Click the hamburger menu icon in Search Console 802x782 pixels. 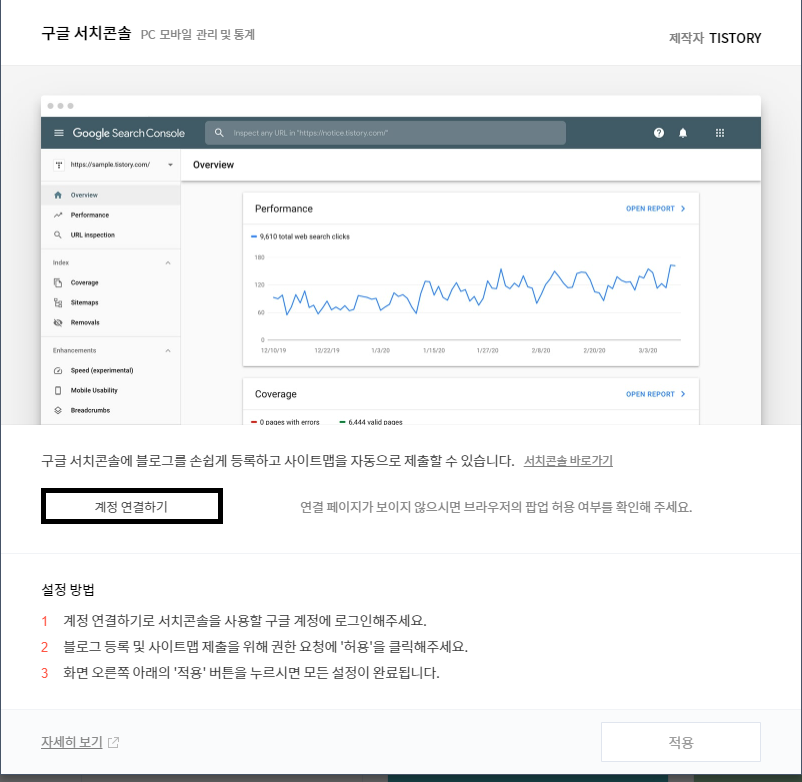[x=59, y=133]
